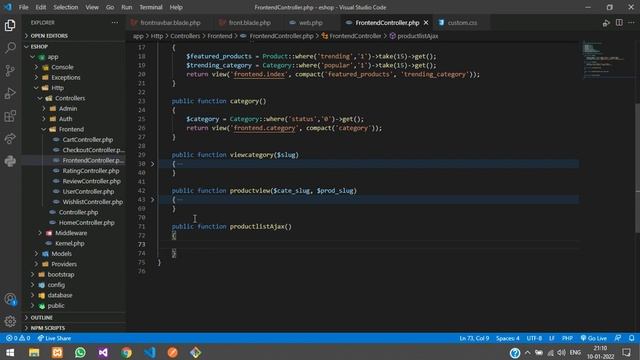Open Kernel.php file

pos(69,244)
